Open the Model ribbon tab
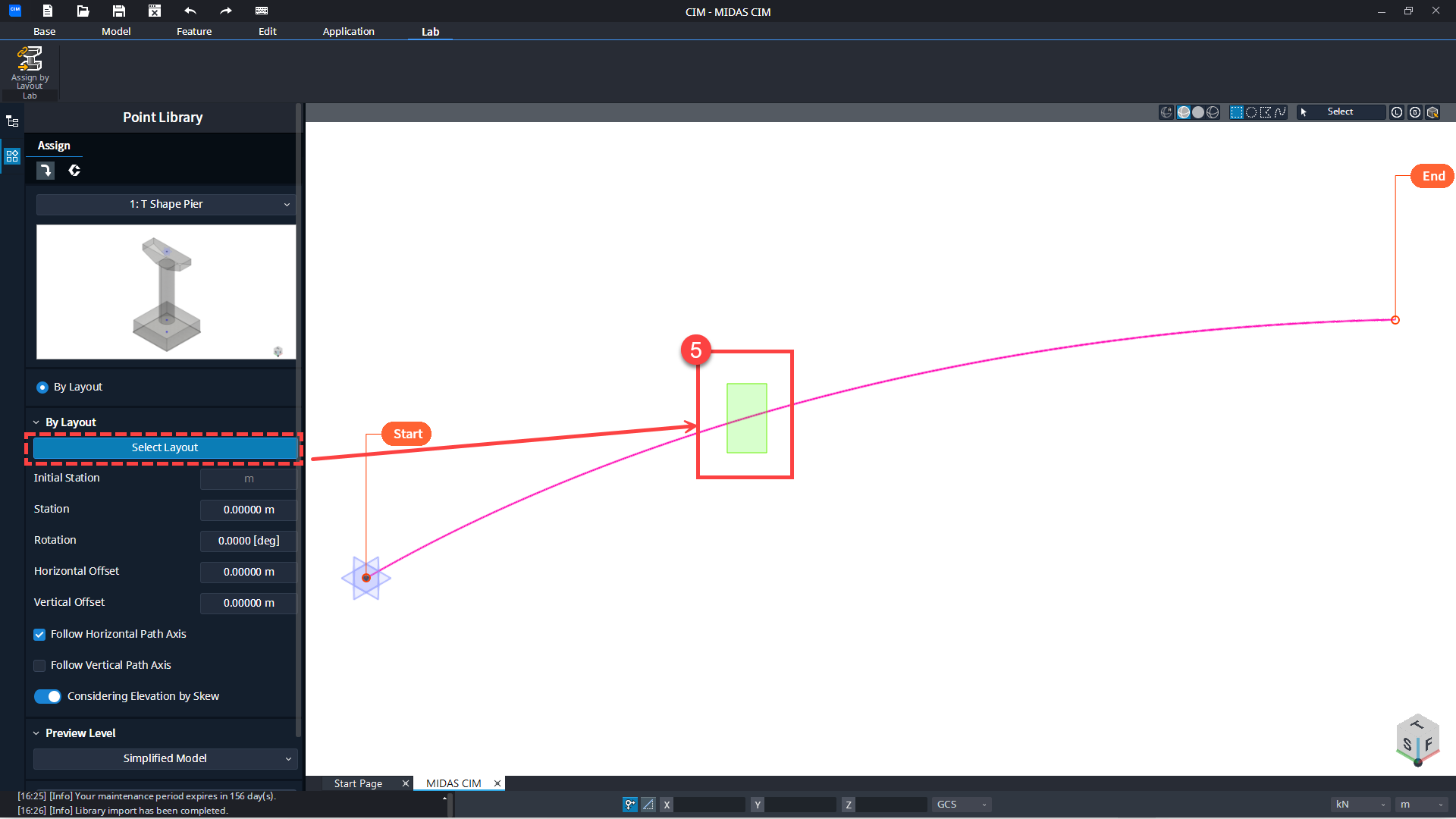This screenshot has height=819, width=1456. point(116,31)
